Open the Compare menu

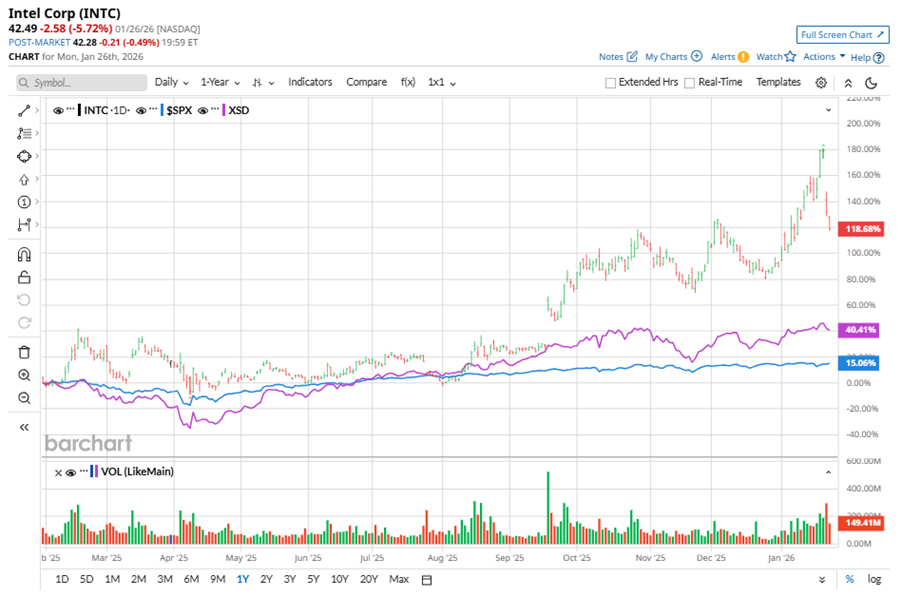(x=366, y=82)
